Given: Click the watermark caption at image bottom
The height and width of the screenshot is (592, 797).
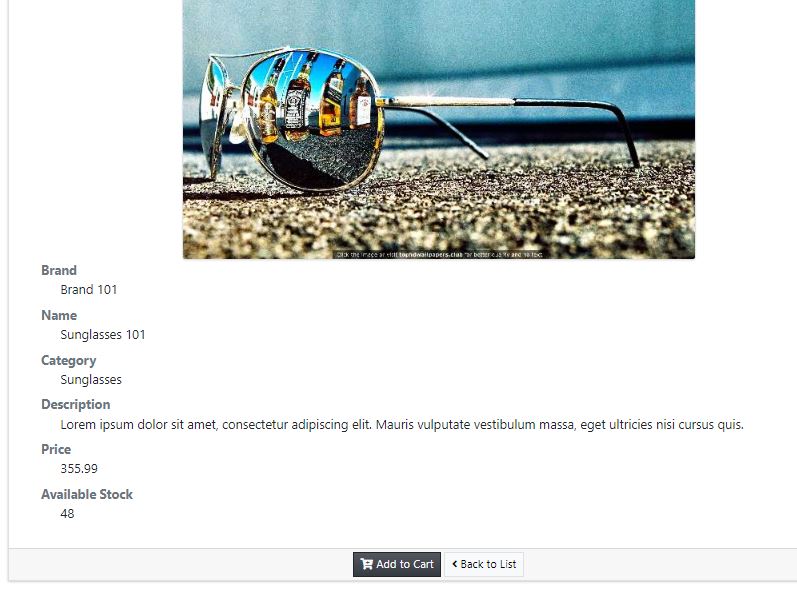Looking at the screenshot, I should coord(440,255).
